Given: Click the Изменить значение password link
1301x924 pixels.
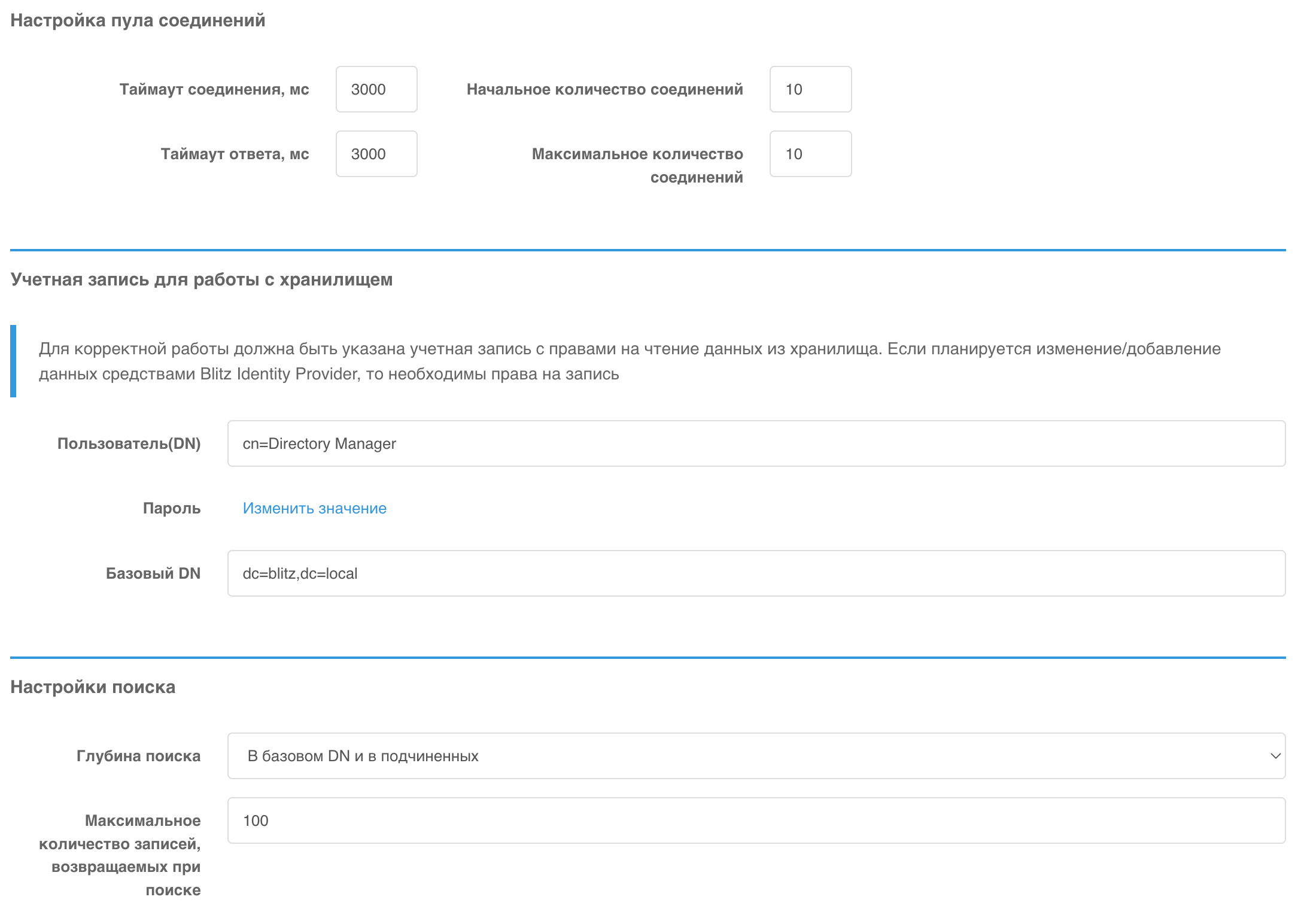Looking at the screenshot, I should tap(314, 508).
